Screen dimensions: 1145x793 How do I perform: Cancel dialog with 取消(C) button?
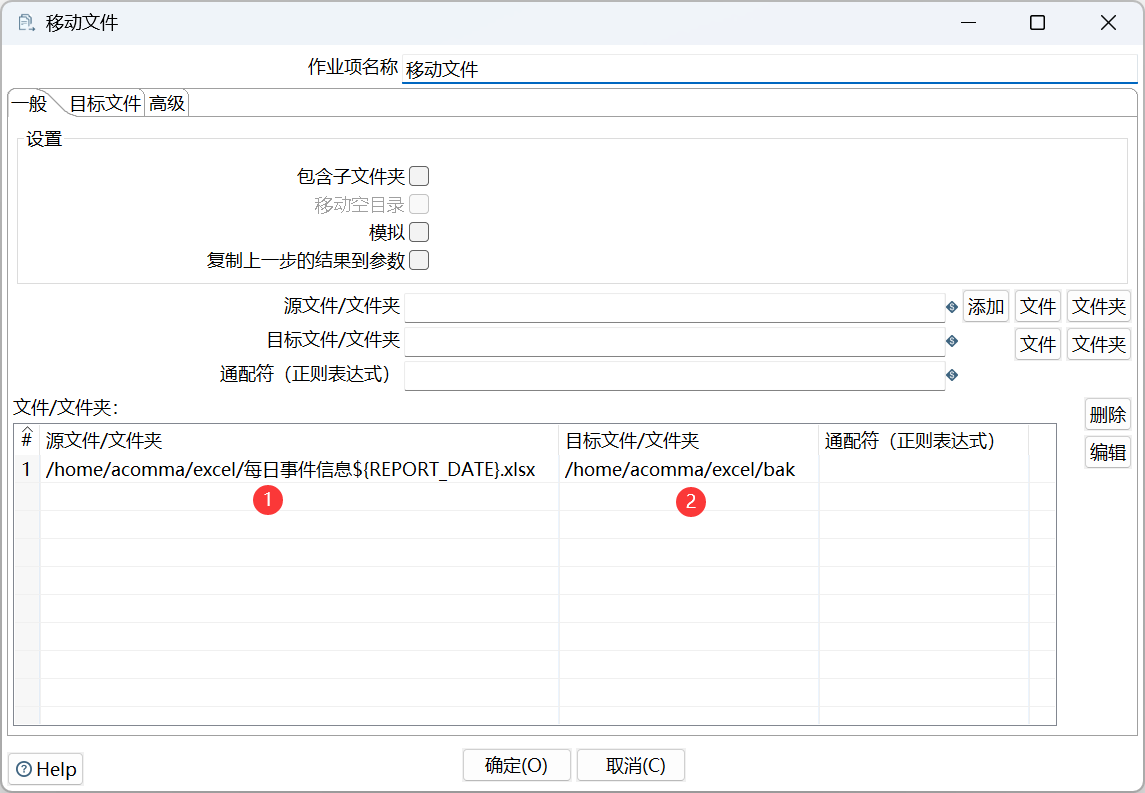(x=632, y=765)
